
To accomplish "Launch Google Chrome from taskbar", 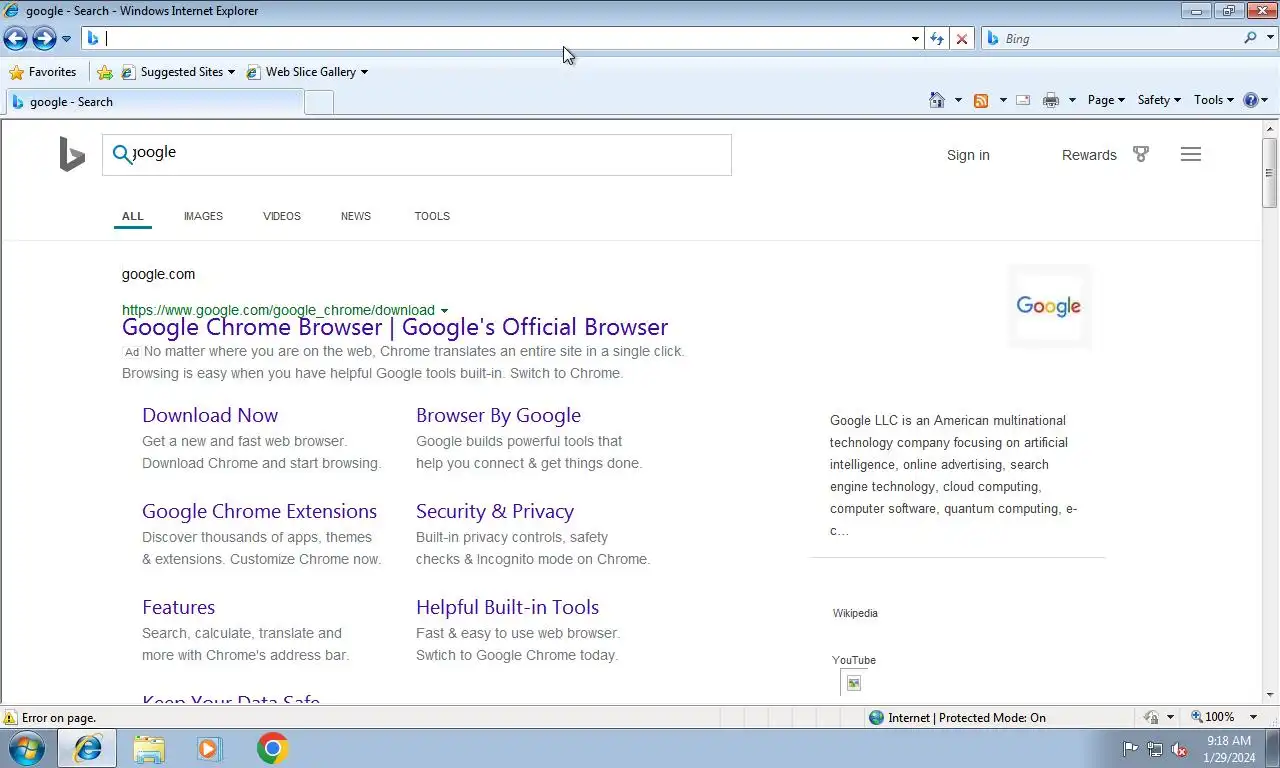I will point(272,748).
